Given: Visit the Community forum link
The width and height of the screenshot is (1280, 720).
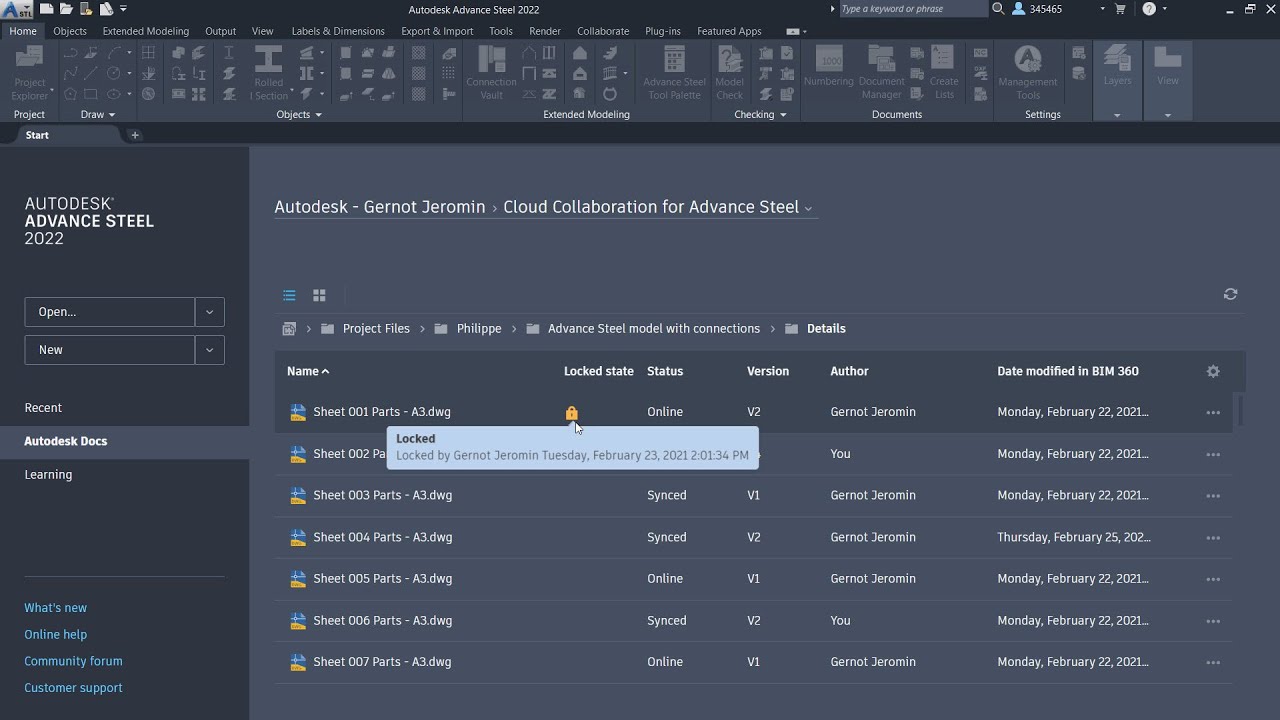Looking at the screenshot, I should [x=73, y=662].
